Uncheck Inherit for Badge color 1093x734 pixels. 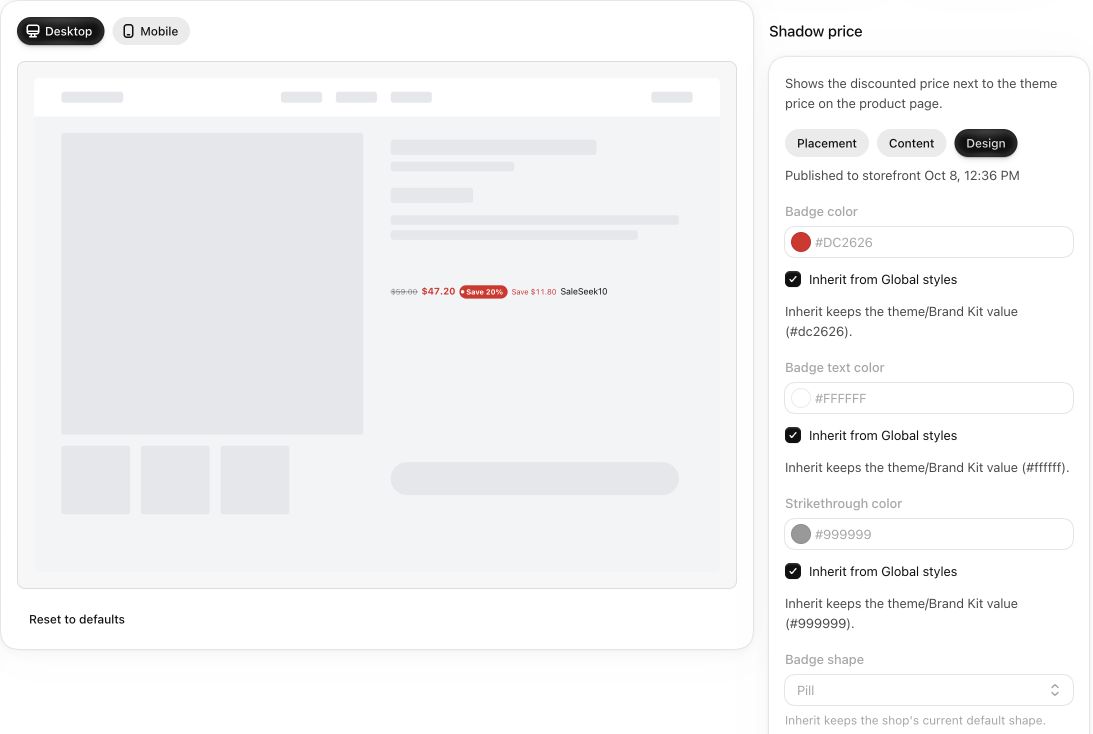click(793, 280)
